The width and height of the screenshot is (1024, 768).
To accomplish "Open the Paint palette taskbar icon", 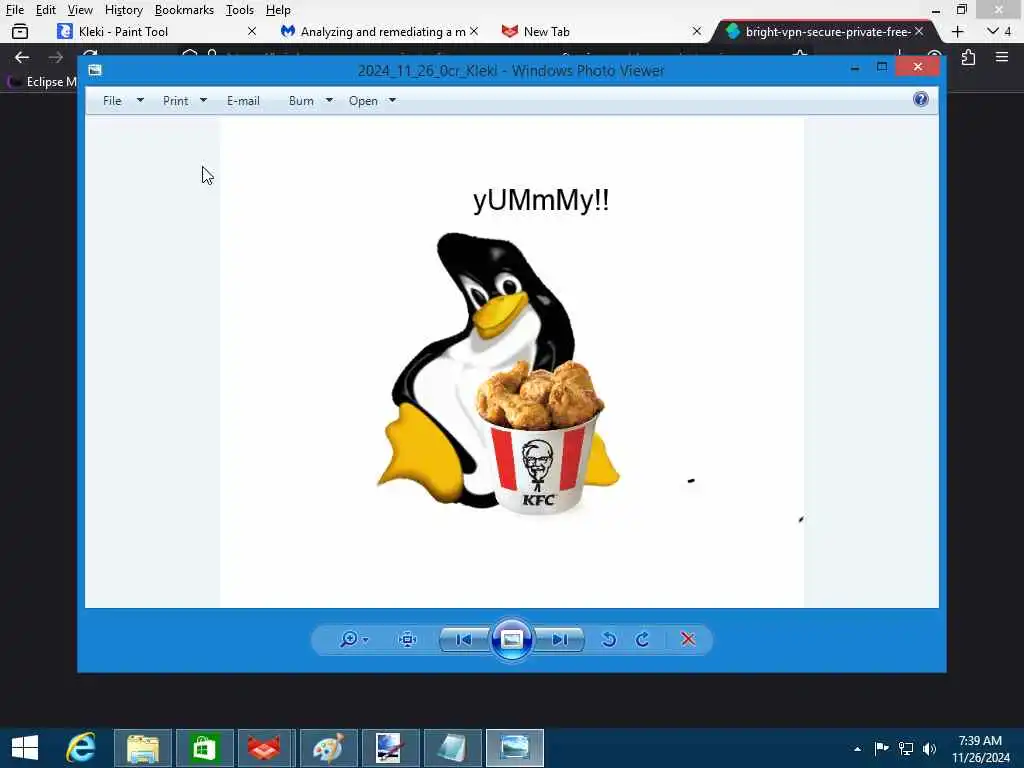I will tap(328, 748).
